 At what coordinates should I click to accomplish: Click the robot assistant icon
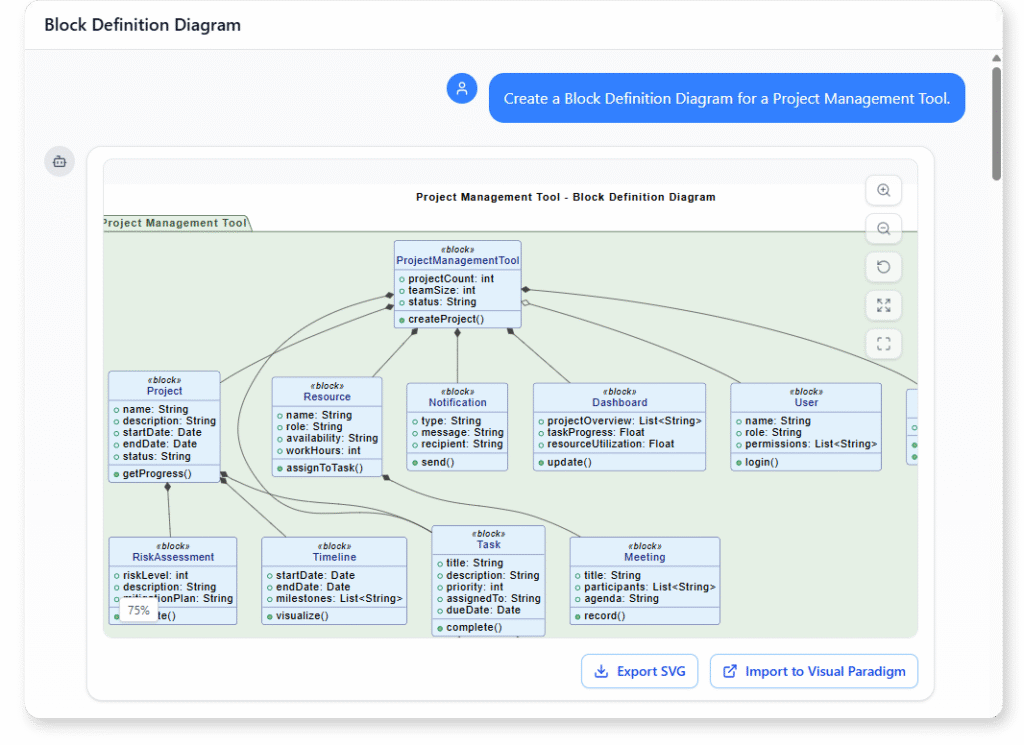(x=59, y=161)
